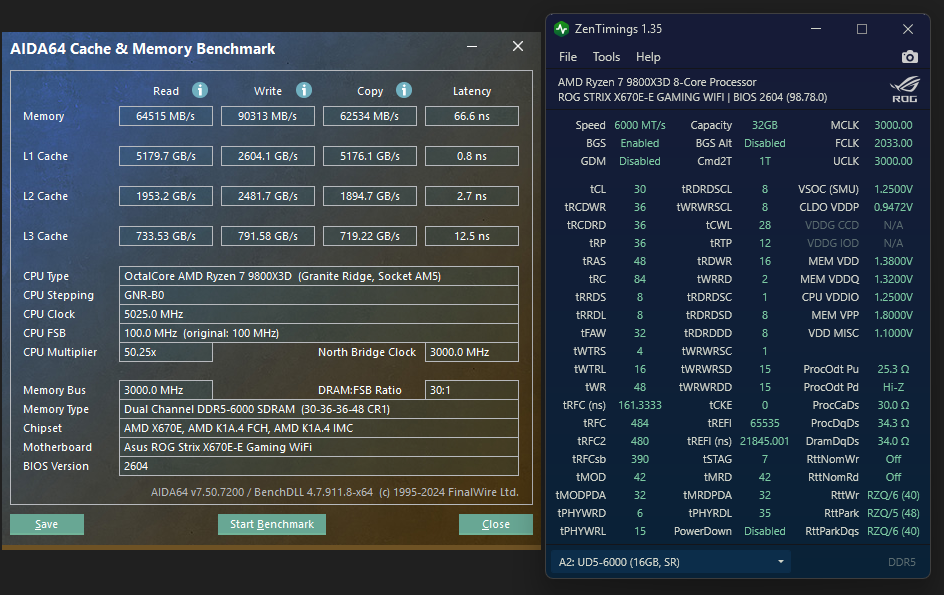The width and height of the screenshot is (944, 595).
Task: Close the AIDA64 window with the X
Action: click(518, 46)
